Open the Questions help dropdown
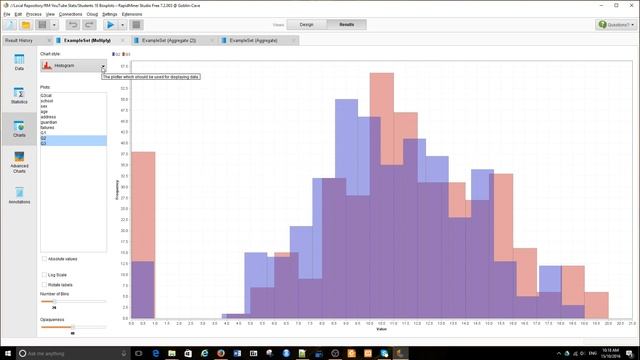640x360 pixels. click(x=616, y=24)
